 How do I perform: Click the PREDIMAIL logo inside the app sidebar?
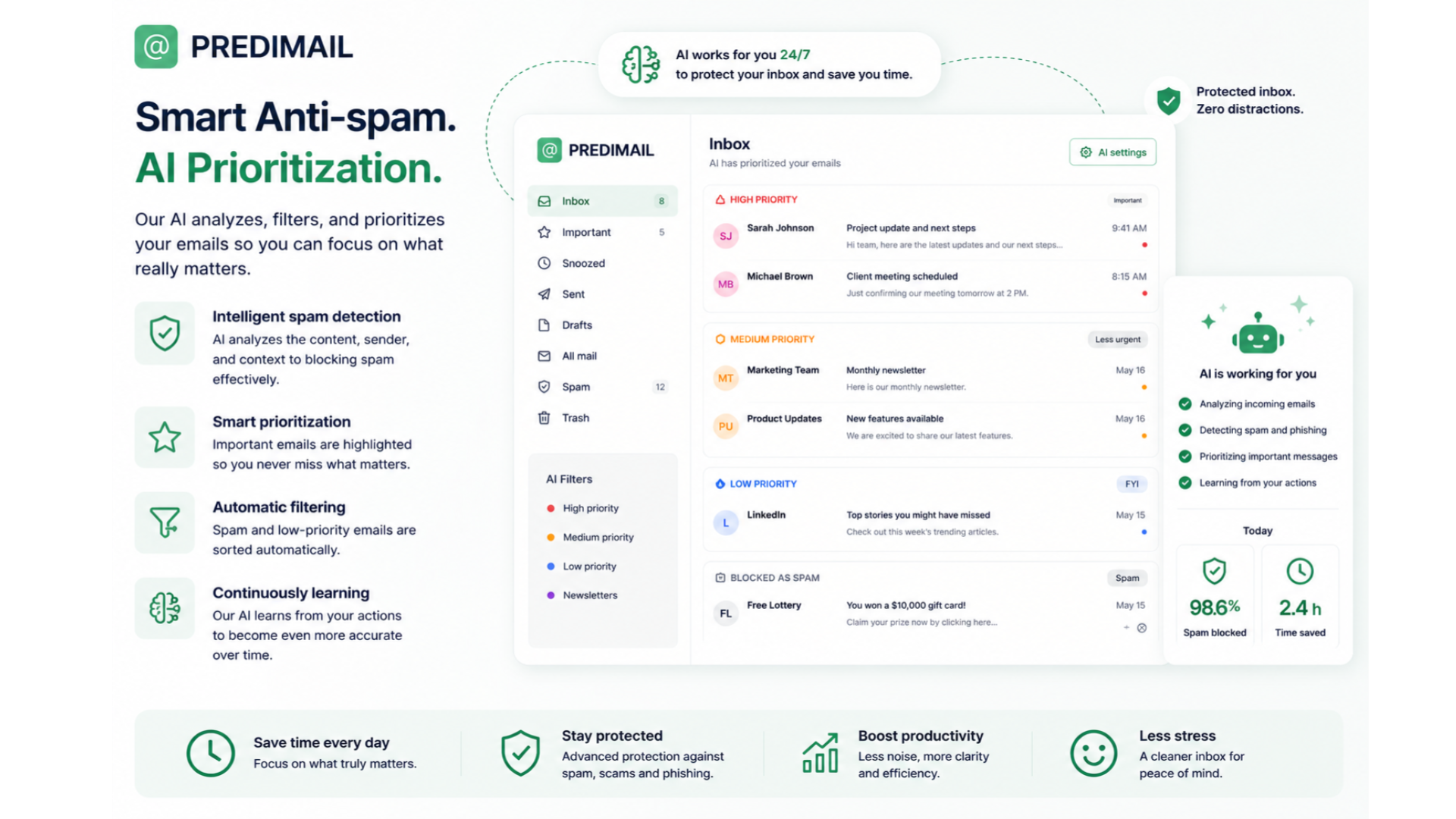tap(595, 150)
